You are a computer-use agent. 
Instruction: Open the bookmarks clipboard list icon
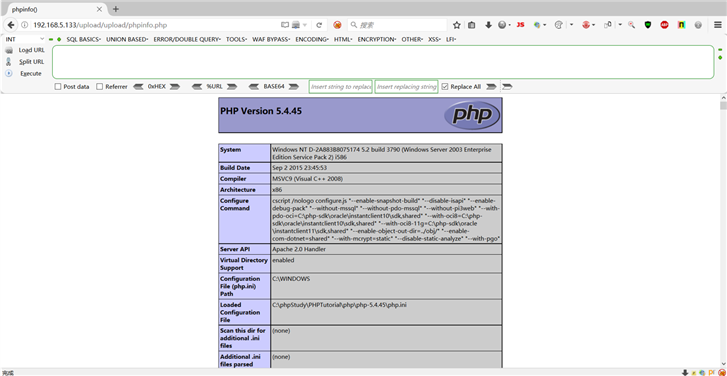pos(472,25)
